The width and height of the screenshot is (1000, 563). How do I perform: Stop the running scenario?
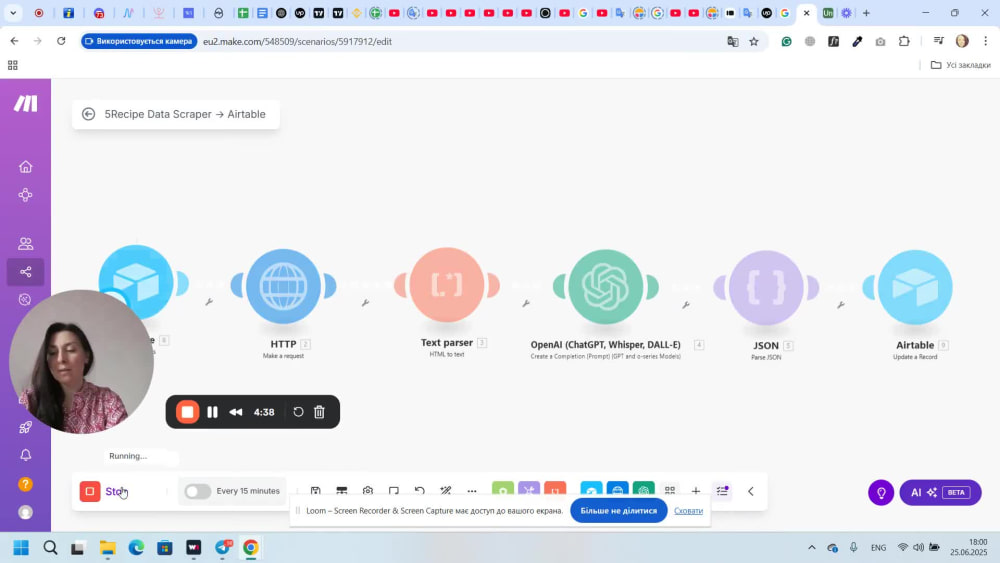[104, 492]
